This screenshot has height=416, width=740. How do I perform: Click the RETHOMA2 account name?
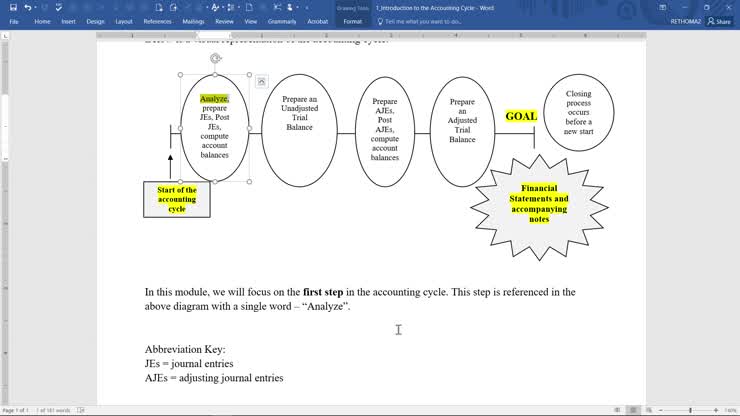(686, 22)
